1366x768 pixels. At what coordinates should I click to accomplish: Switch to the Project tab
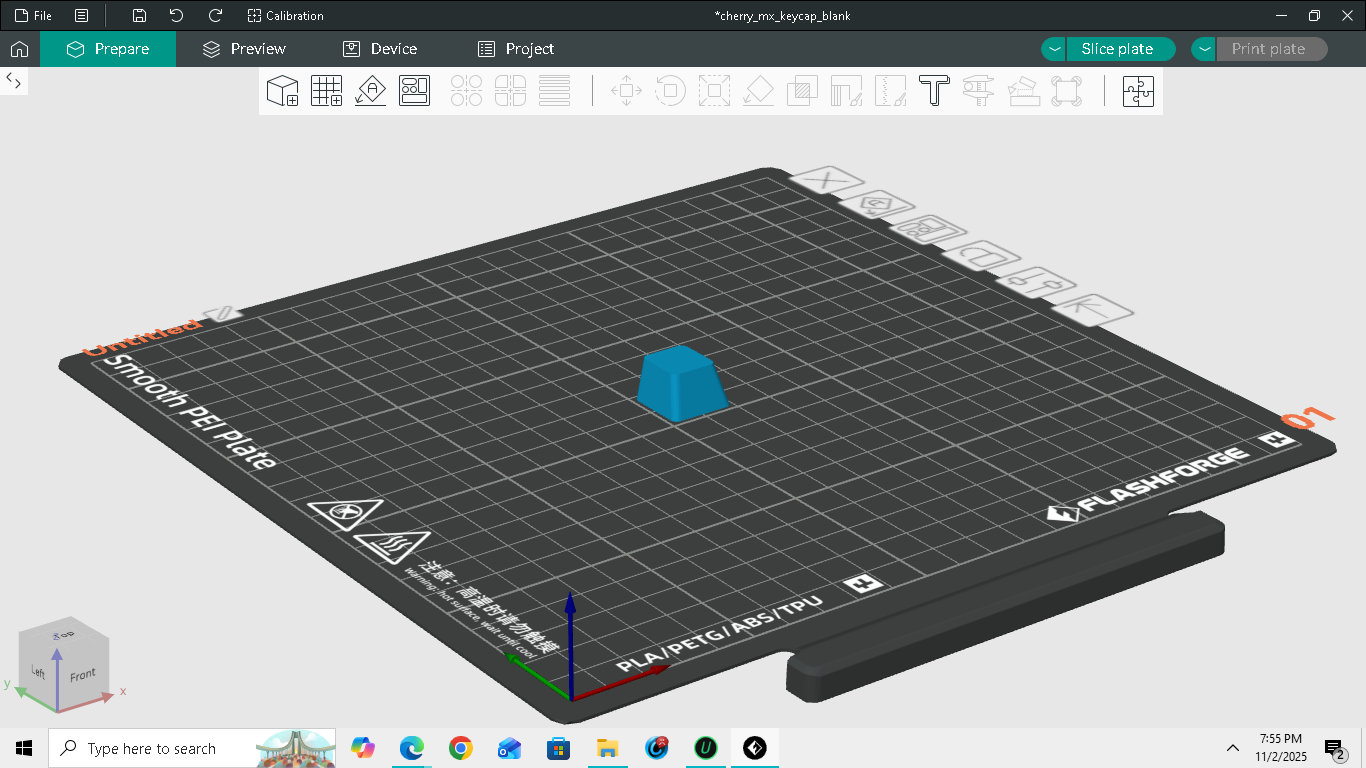(516, 49)
